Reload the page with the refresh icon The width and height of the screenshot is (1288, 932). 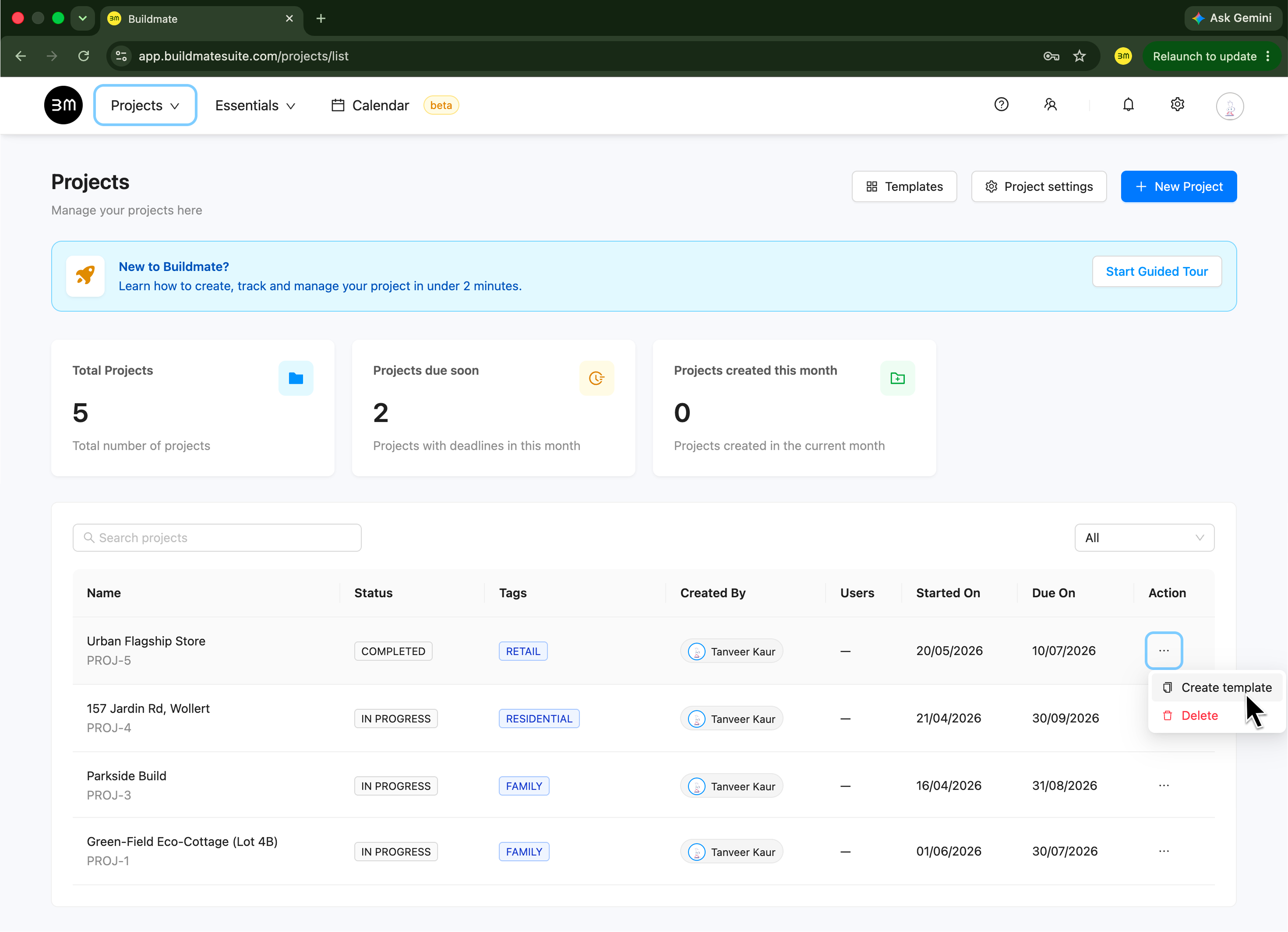84,56
